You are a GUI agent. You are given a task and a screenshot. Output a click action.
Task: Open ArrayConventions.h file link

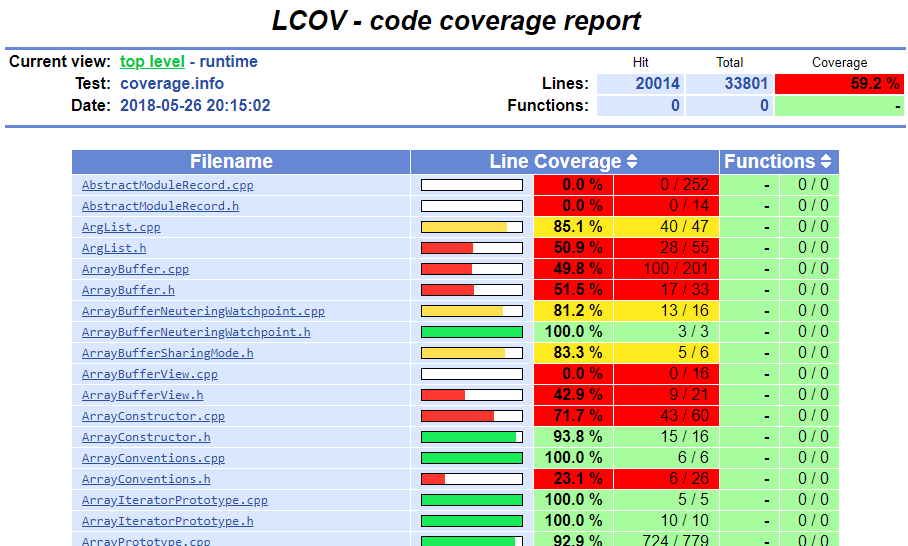(x=146, y=479)
